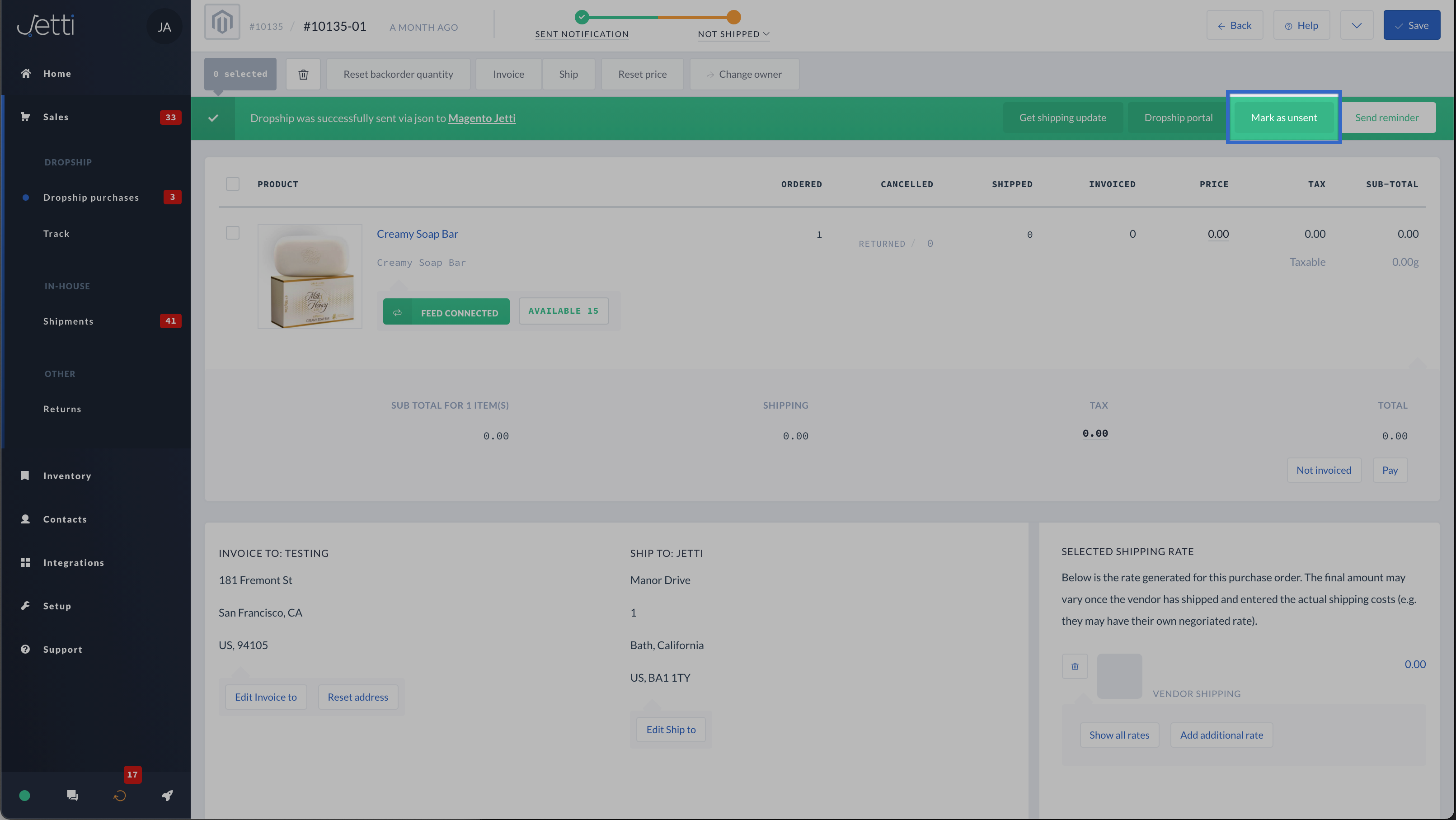Click the Magento logo icon beside order number
This screenshot has width=1456, height=820.
click(222, 22)
